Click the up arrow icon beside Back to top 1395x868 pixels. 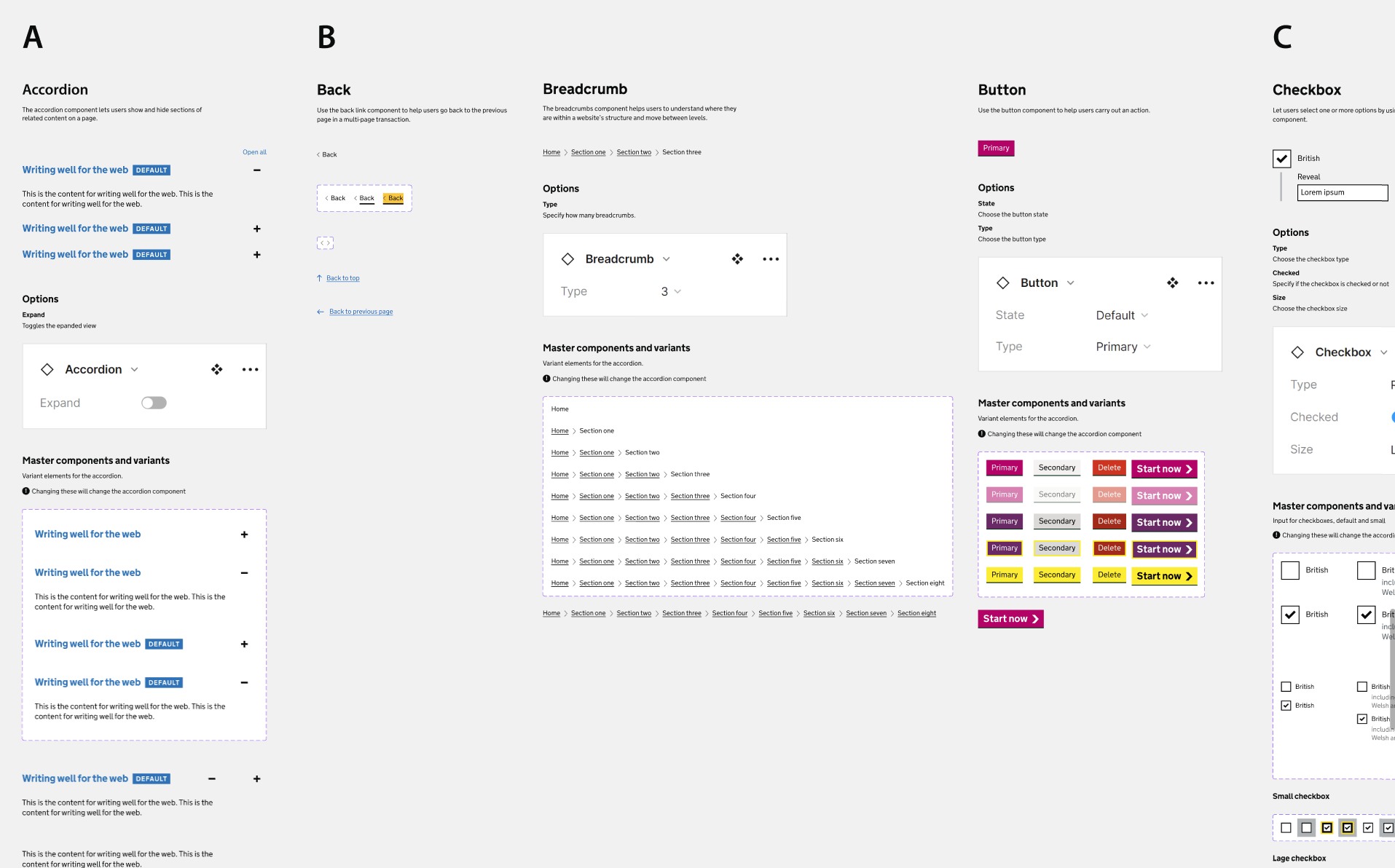(319, 278)
